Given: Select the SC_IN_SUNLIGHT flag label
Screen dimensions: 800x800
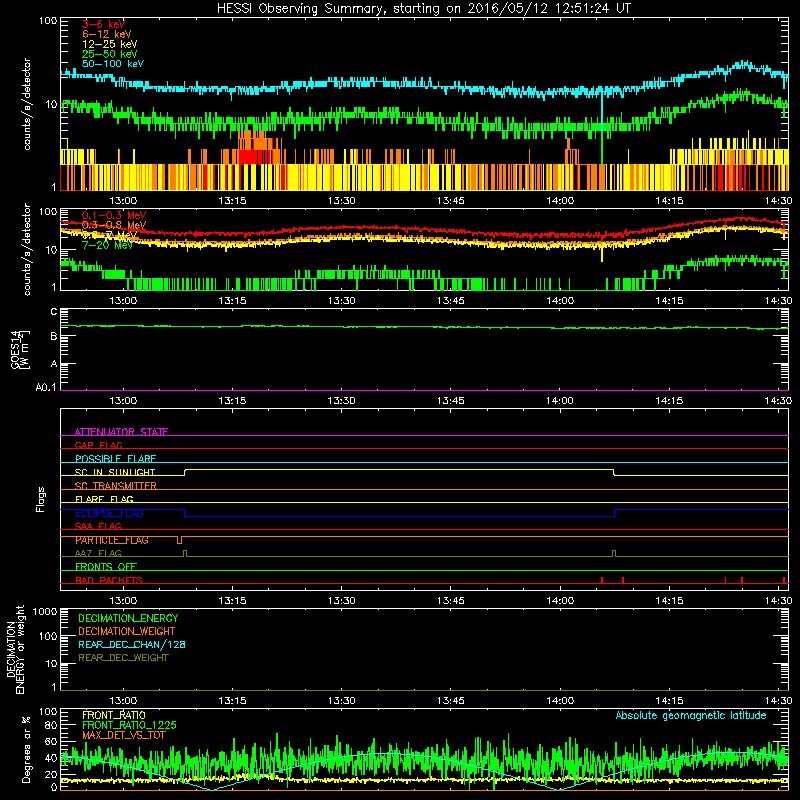Looking at the screenshot, I should tap(115, 472).
